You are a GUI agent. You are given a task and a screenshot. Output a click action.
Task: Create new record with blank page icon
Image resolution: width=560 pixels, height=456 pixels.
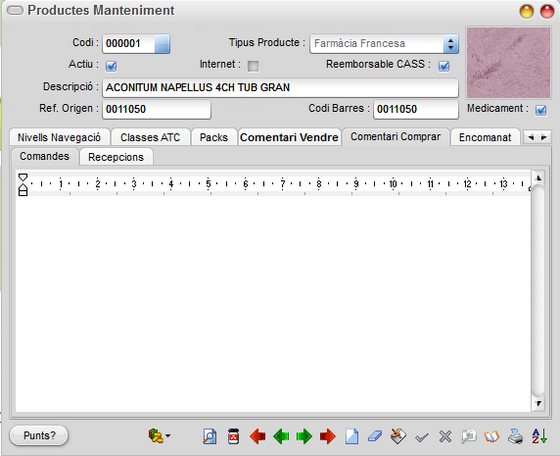(x=351, y=436)
